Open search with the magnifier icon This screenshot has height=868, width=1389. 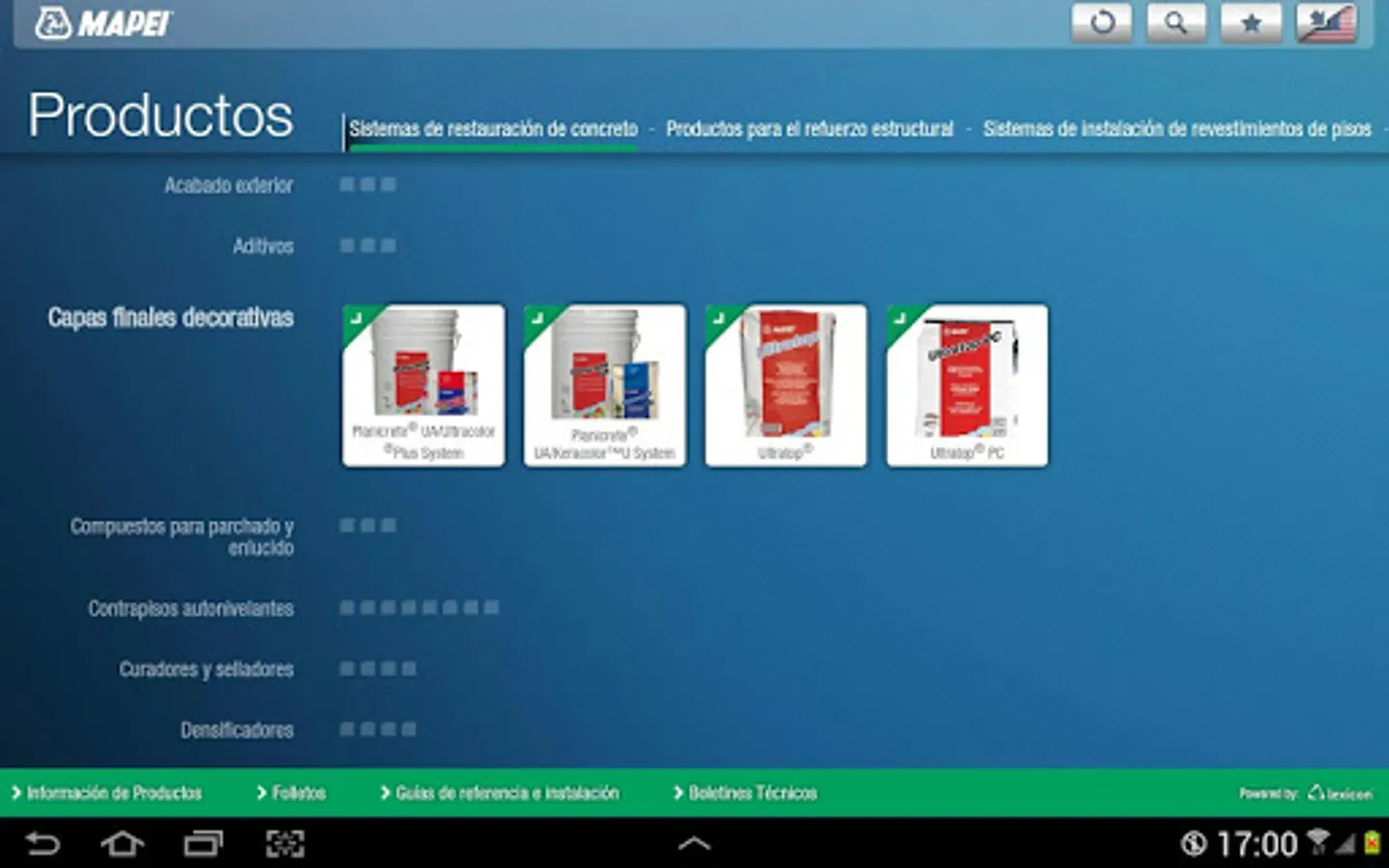(x=1176, y=22)
